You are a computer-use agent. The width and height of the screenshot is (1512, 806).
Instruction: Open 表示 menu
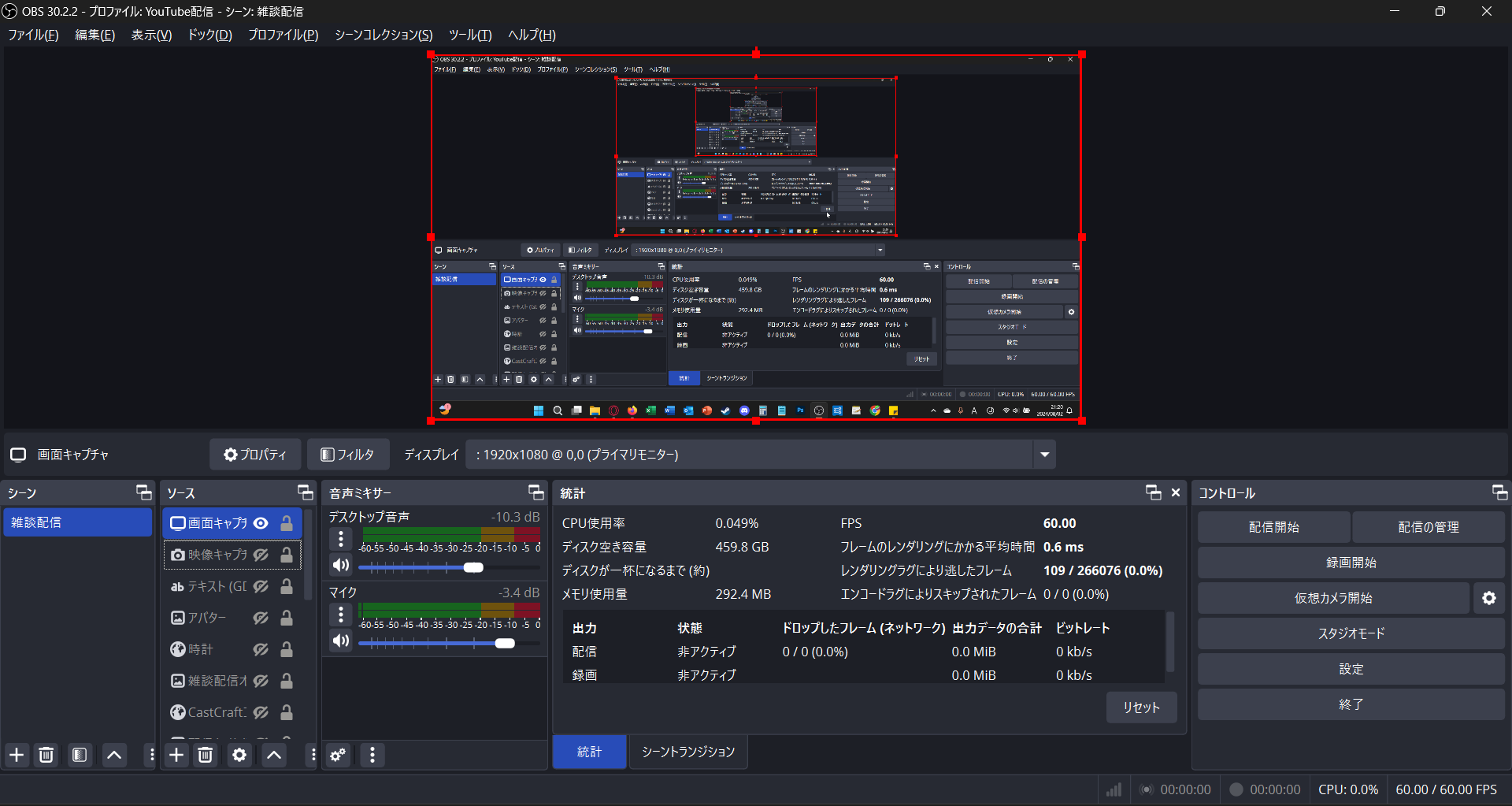click(x=151, y=35)
